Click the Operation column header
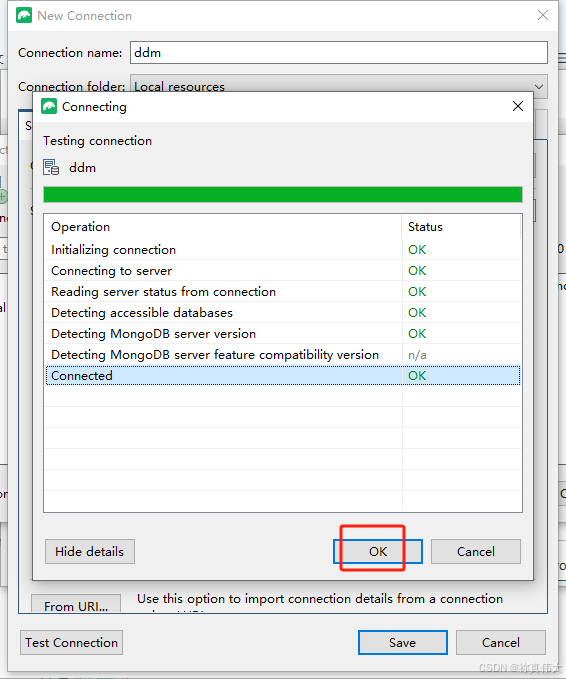The image size is (566, 679). click(x=223, y=226)
